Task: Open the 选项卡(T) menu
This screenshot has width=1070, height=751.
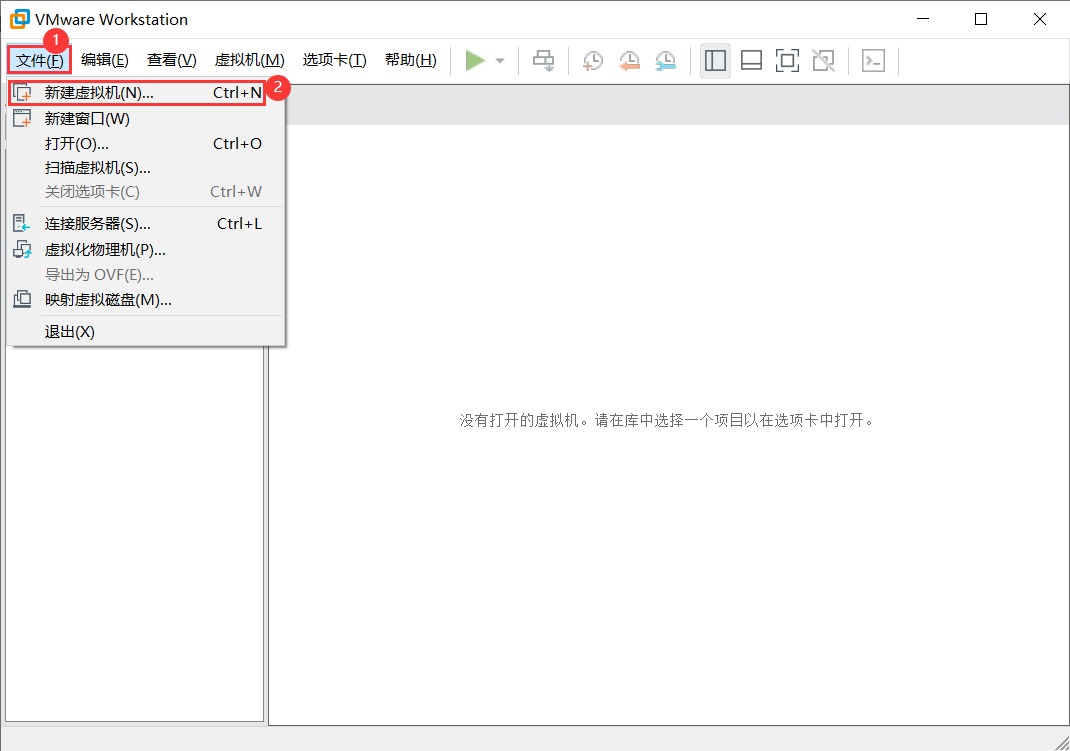Action: (x=334, y=60)
